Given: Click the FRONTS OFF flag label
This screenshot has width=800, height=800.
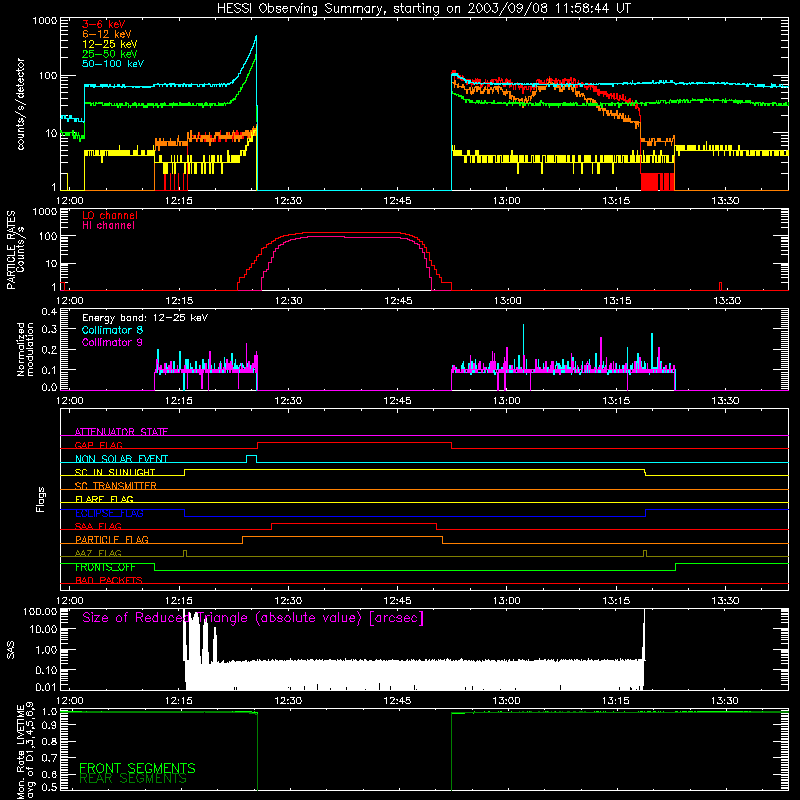Looking at the screenshot, I should pyautogui.click(x=105, y=567).
